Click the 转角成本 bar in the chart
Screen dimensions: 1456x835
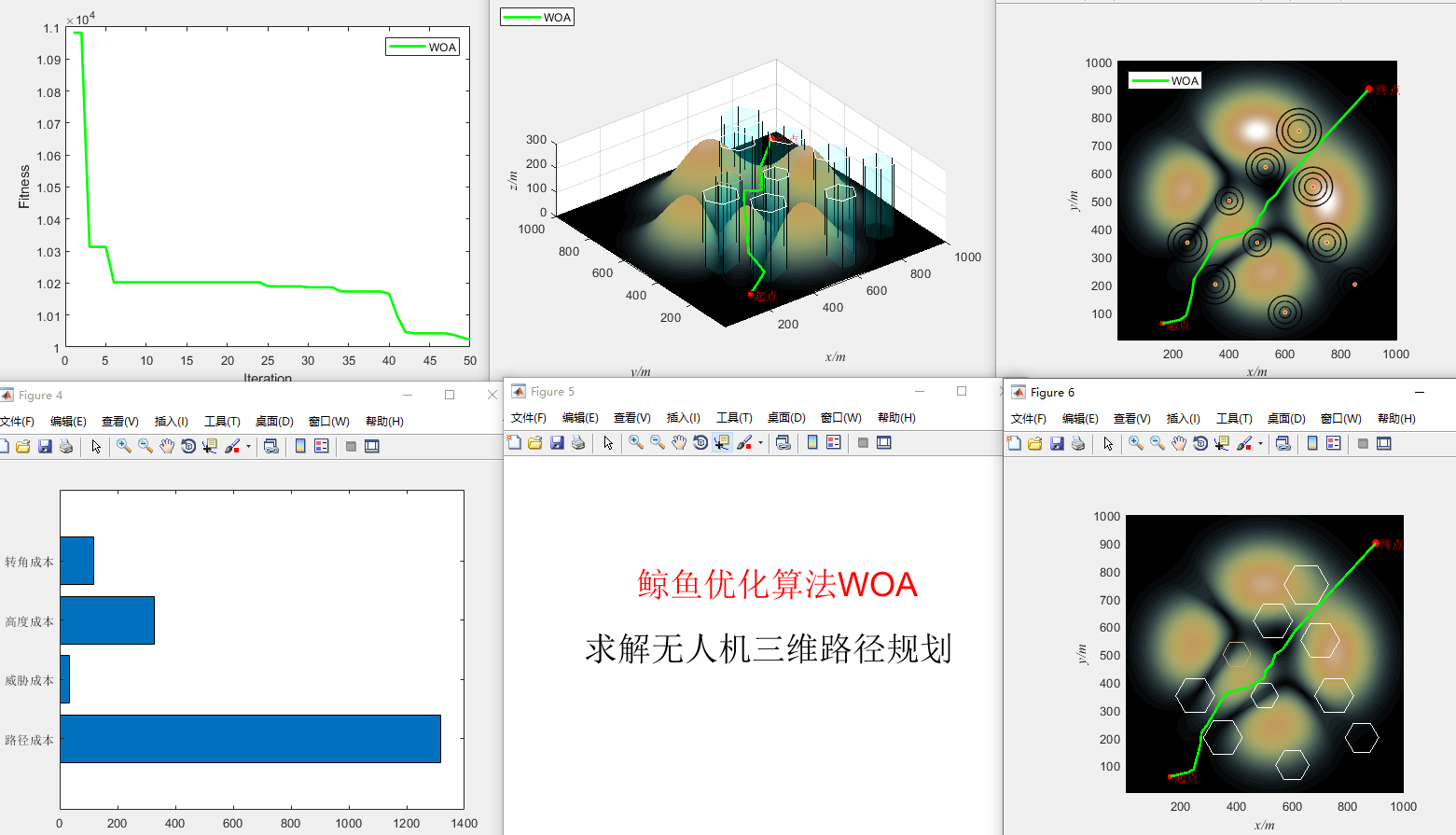pos(77,561)
